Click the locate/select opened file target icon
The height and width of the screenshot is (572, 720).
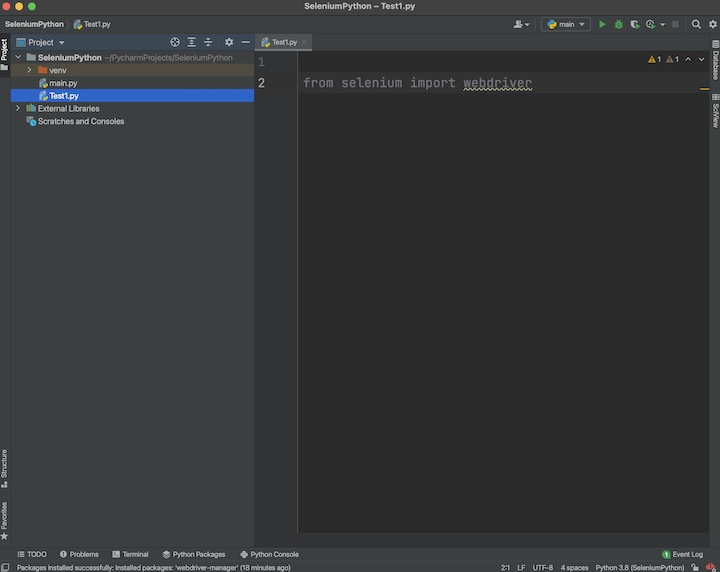click(175, 43)
